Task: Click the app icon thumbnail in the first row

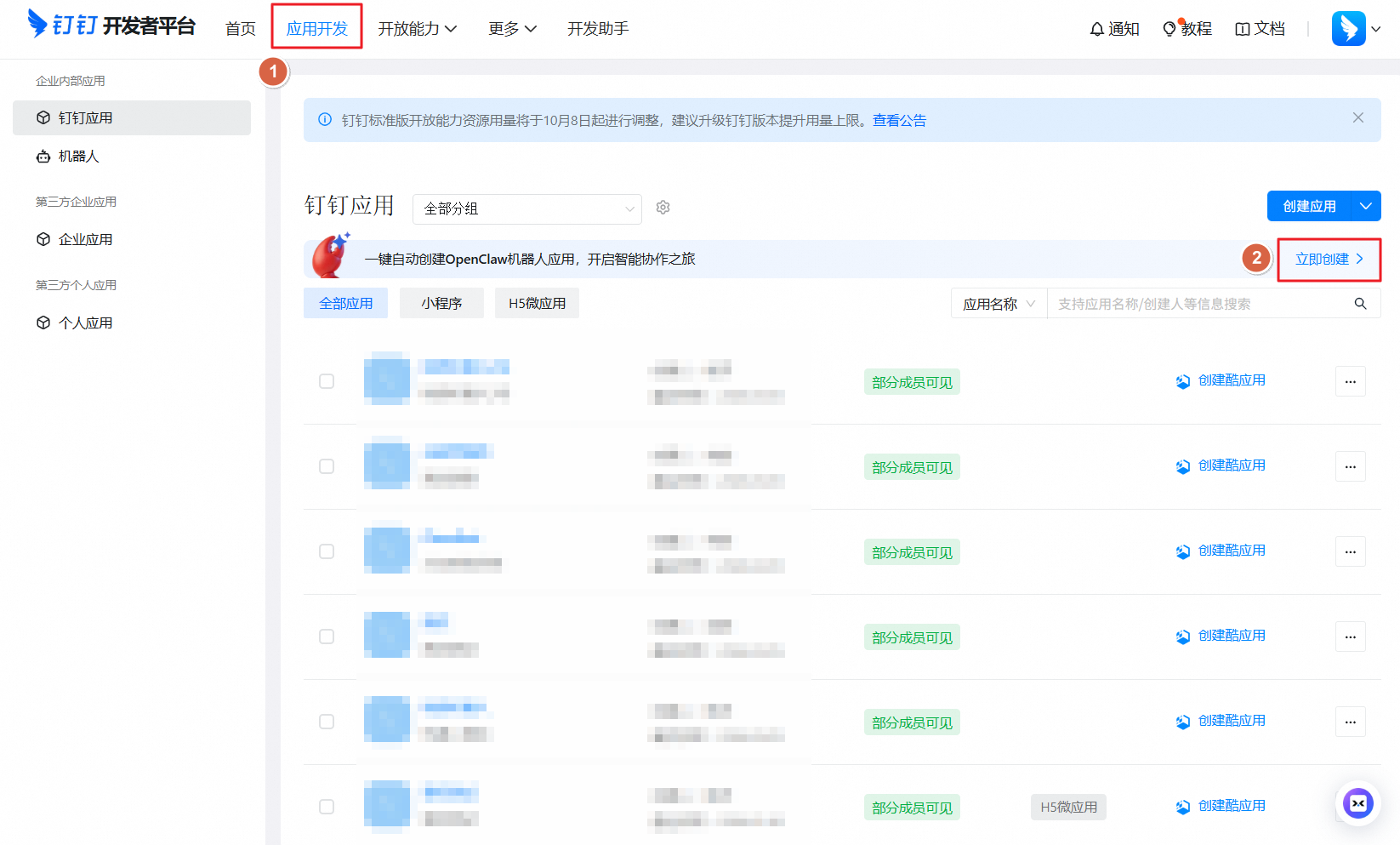Action: (x=387, y=379)
